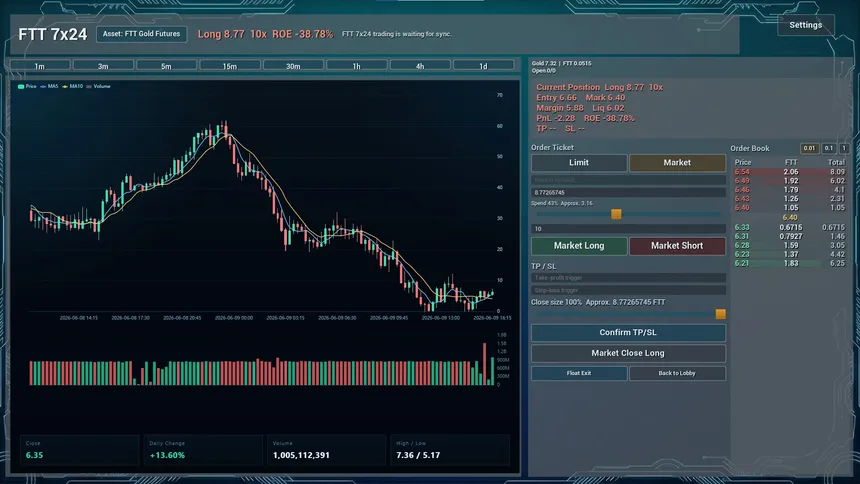Click the Float Exit button
Screen dimensions: 860x484
[579, 373]
